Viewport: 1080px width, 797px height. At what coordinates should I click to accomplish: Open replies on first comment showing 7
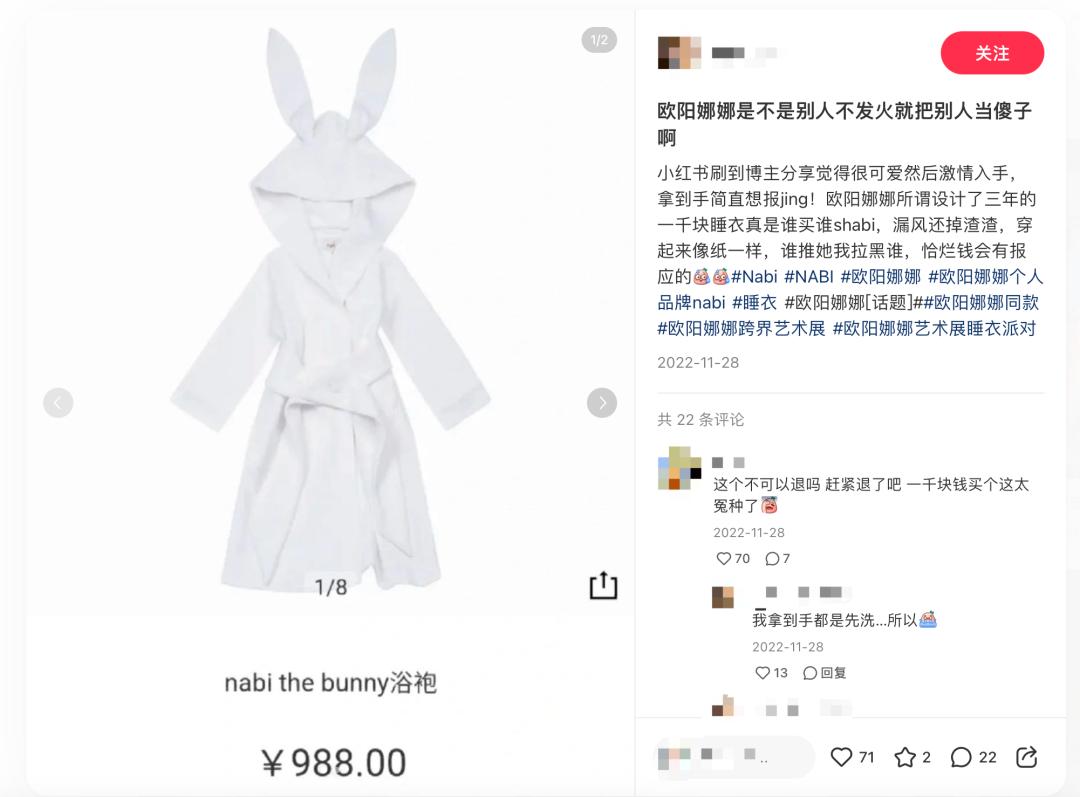772,559
